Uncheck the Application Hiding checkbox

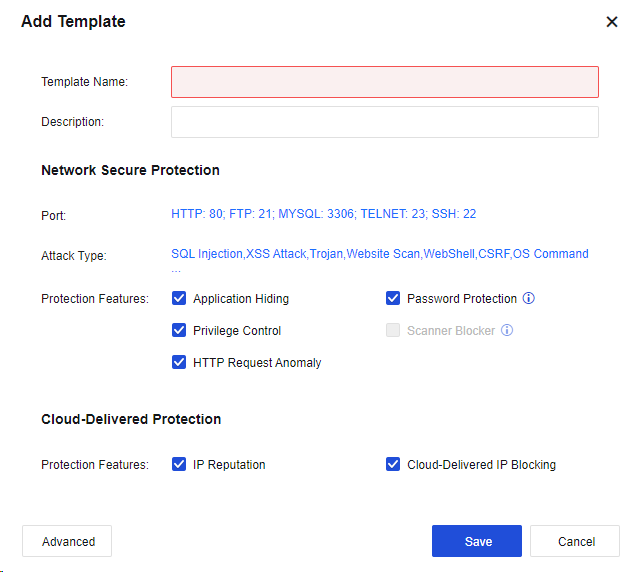180,298
